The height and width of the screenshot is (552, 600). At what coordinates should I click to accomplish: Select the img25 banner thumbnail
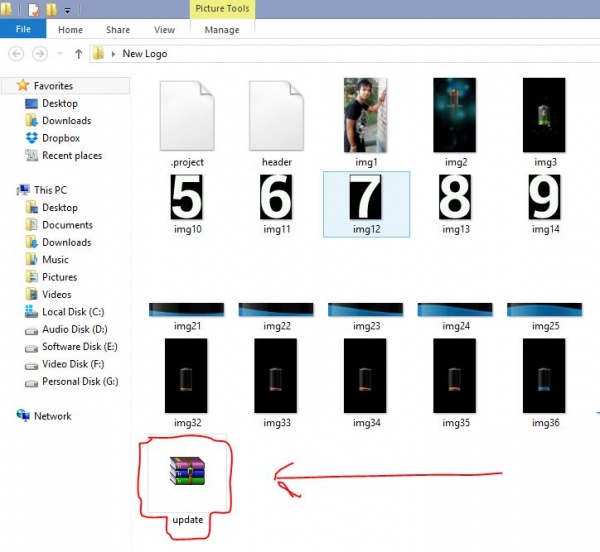point(545,309)
